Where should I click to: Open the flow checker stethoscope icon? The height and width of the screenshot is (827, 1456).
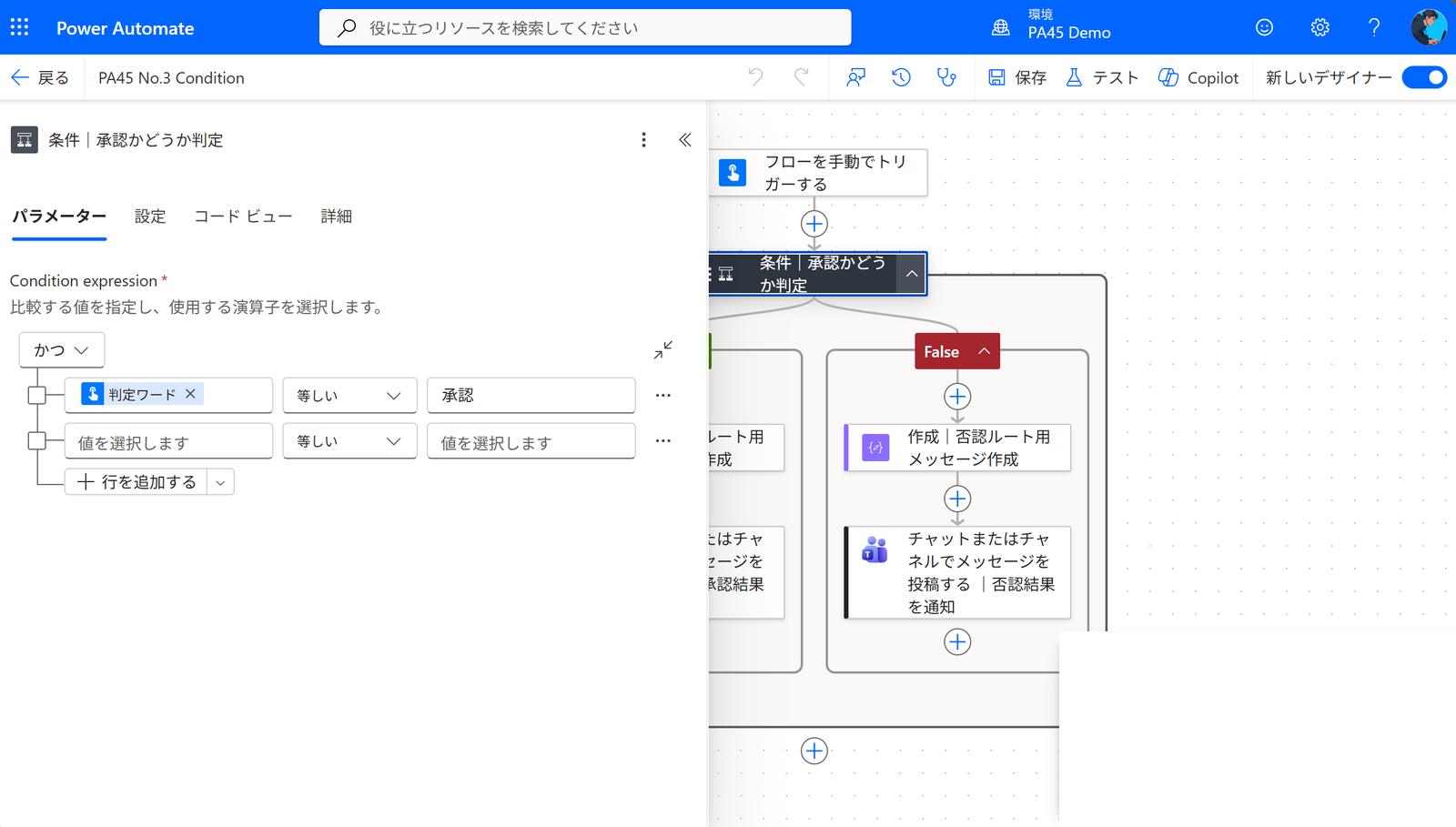[x=946, y=77]
